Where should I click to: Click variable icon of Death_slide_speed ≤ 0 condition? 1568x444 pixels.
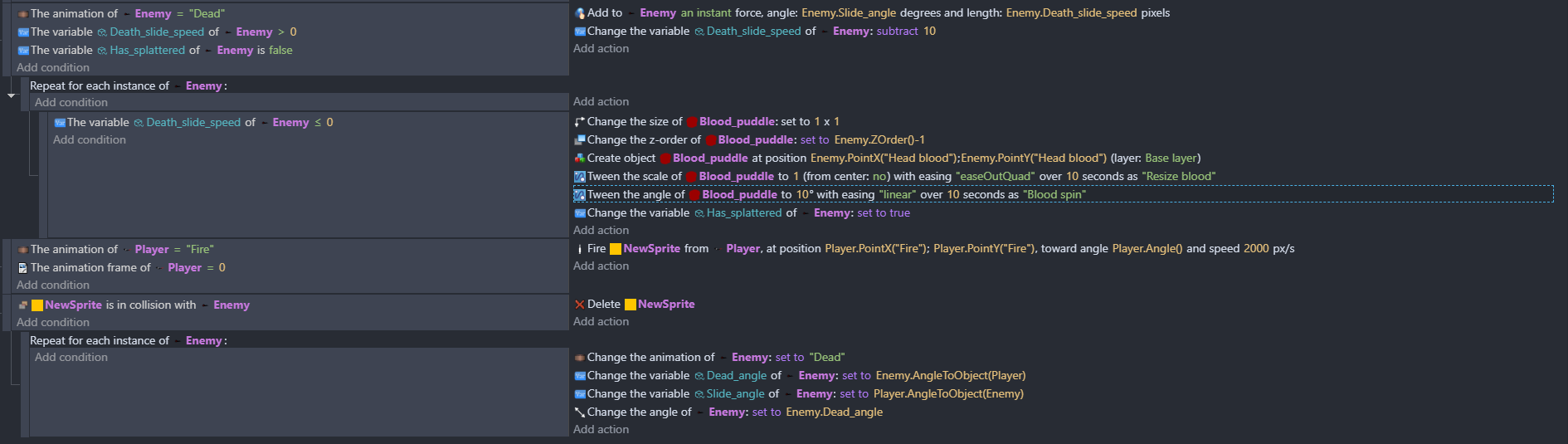coord(60,123)
